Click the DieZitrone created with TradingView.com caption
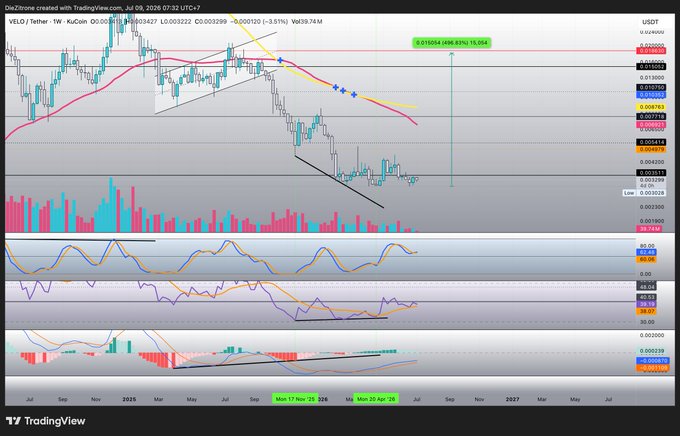This screenshot has height=436, width=680. (x=103, y=8)
